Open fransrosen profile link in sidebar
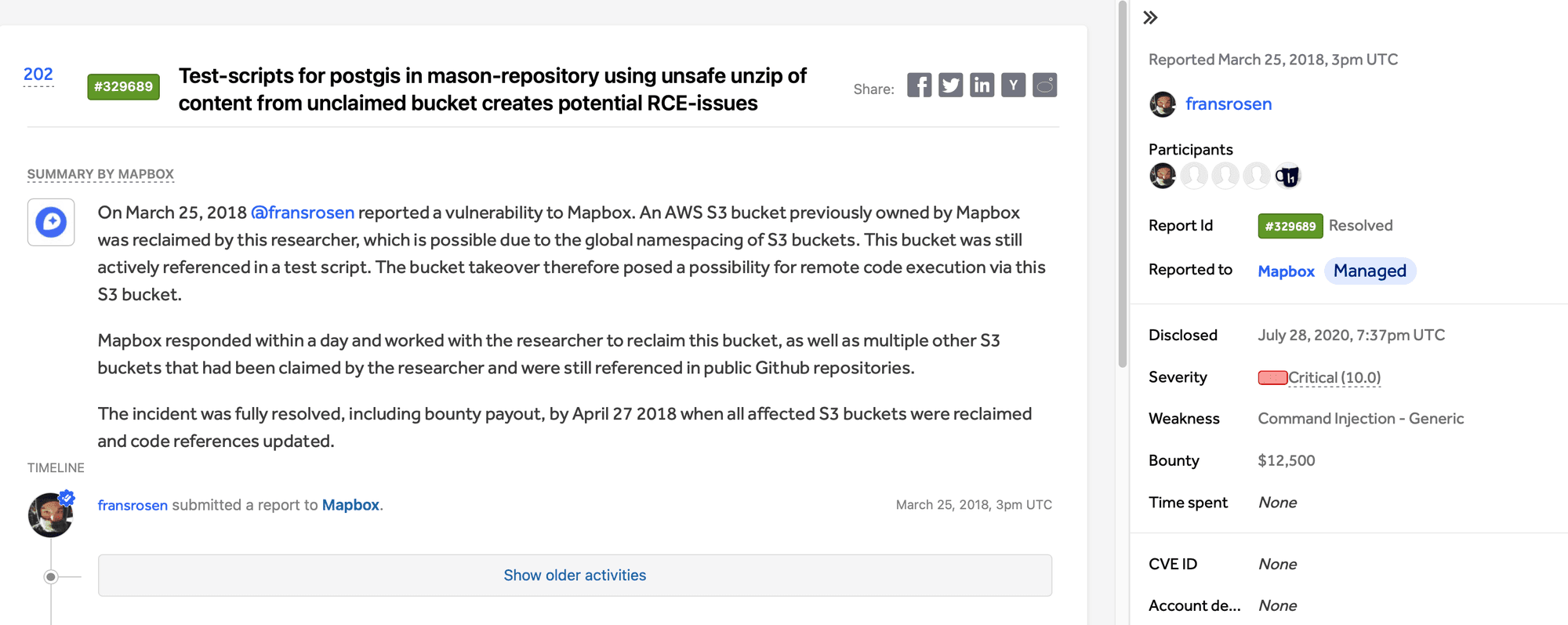Screen dimensions: 1568x625 1229,104
